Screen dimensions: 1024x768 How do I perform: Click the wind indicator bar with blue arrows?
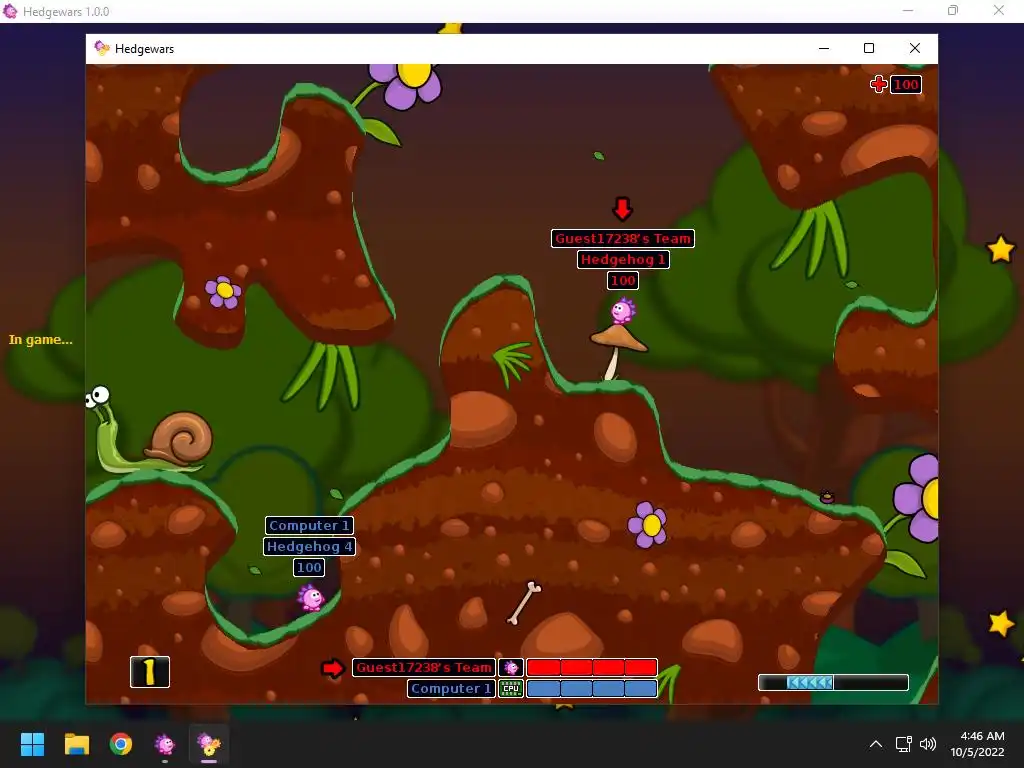pos(833,682)
